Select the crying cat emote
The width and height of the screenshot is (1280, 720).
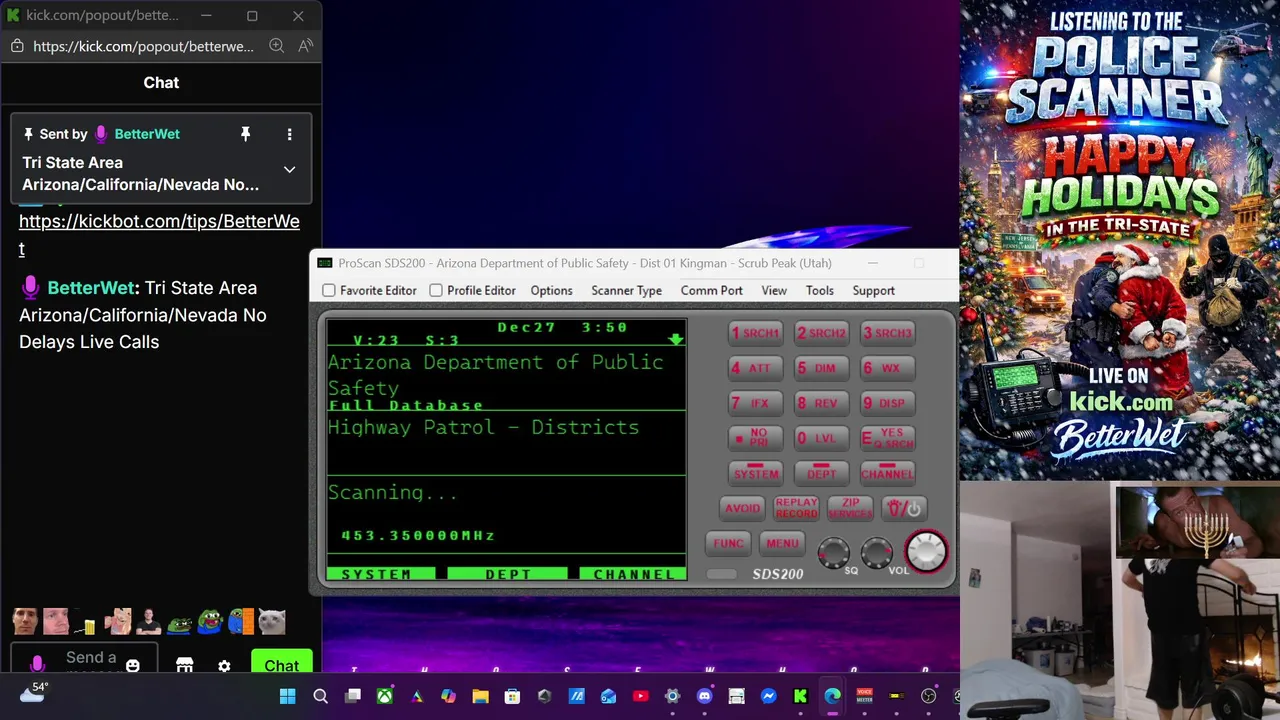tap(271, 622)
